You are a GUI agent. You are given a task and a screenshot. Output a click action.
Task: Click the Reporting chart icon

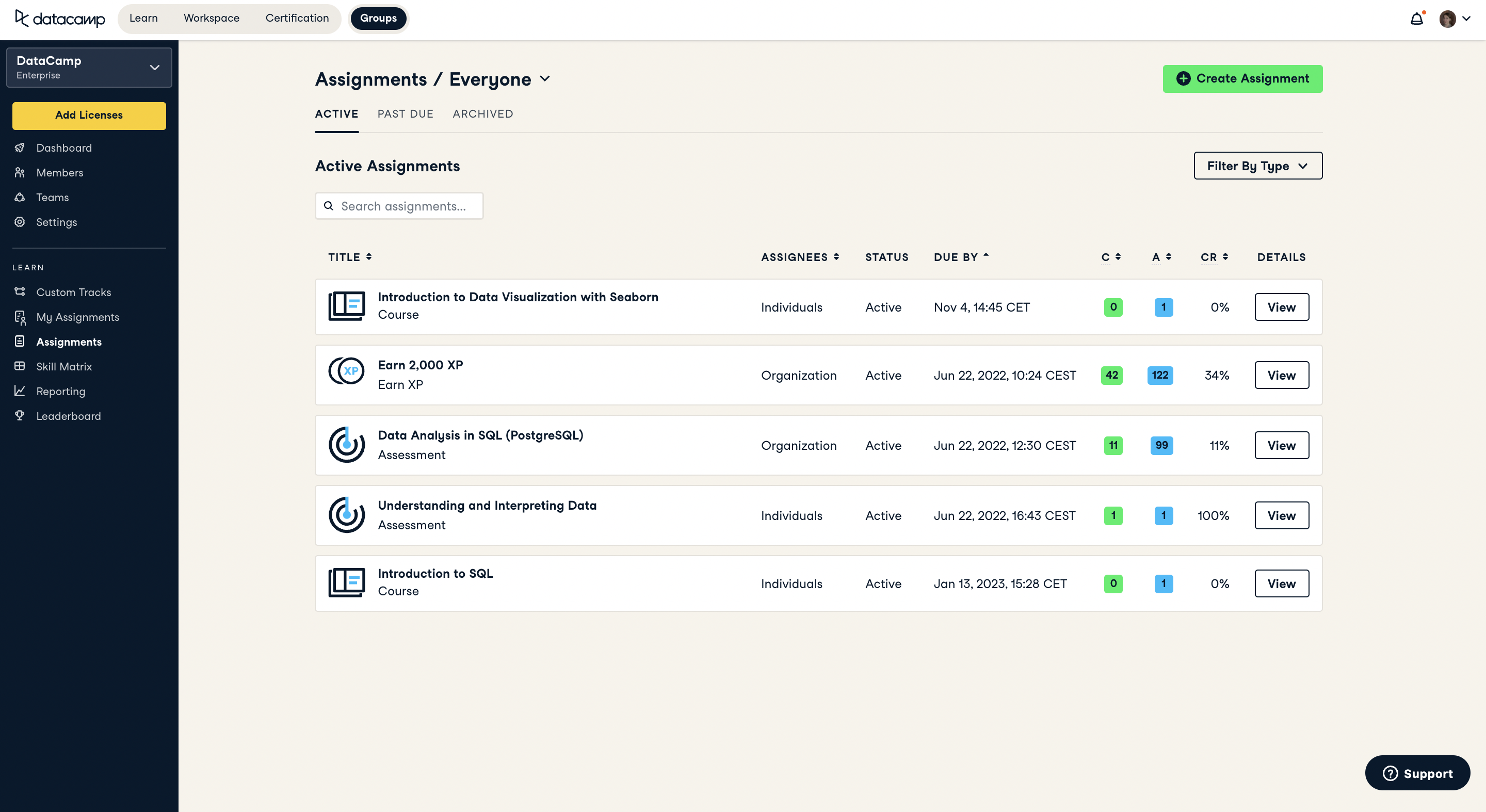(x=20, y=391)
